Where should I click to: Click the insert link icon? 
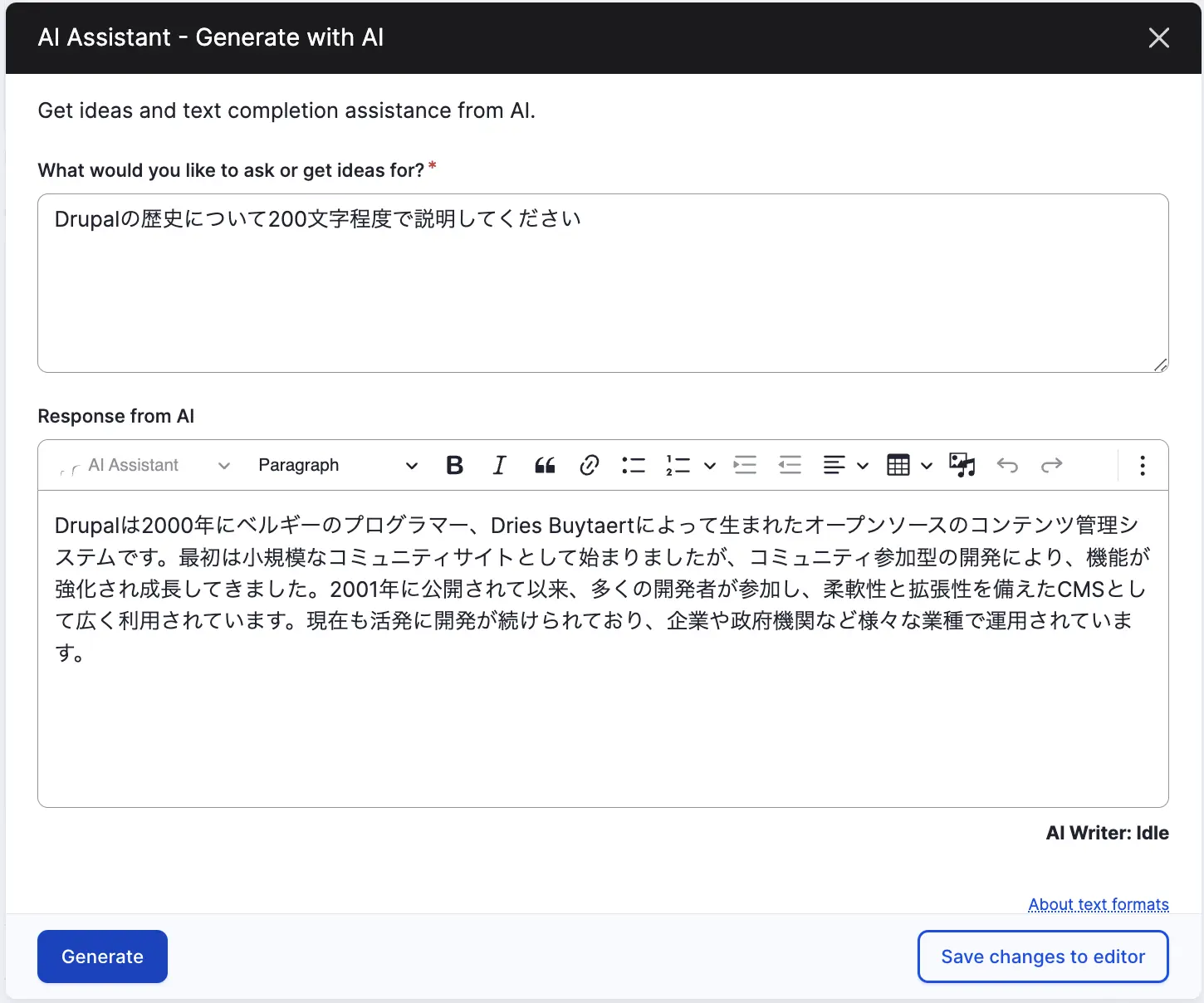[x=590, y=466]
